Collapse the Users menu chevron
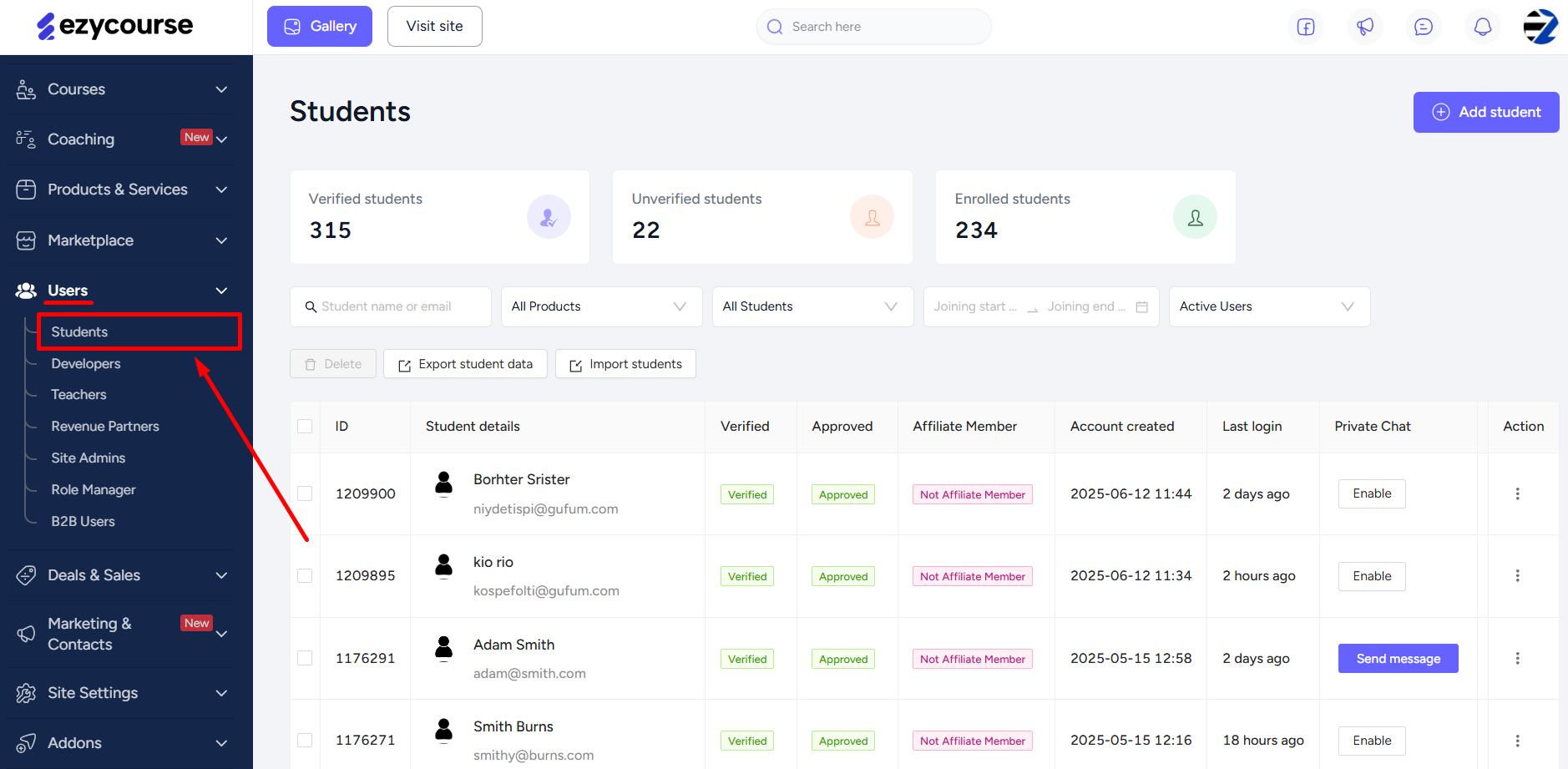1568x769 pixels. click(221, 291)
